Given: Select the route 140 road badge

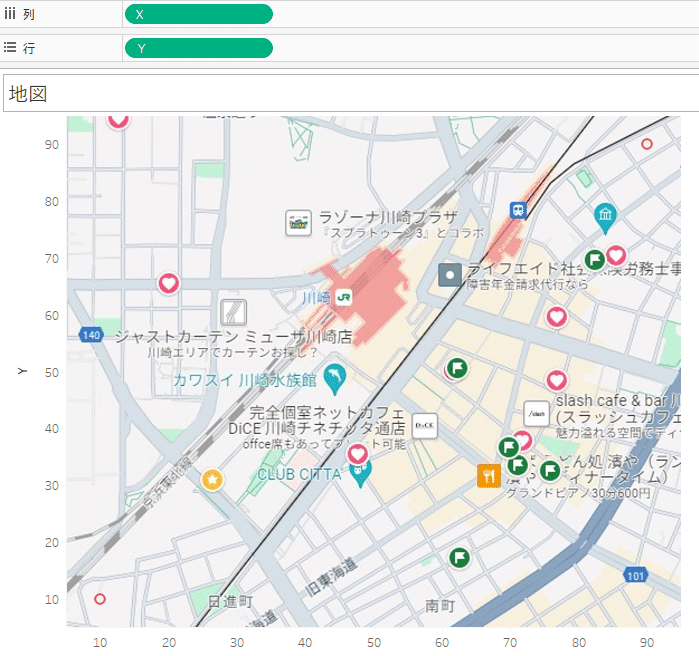Looking at the screenshot, I should click(x=91, y=335).
